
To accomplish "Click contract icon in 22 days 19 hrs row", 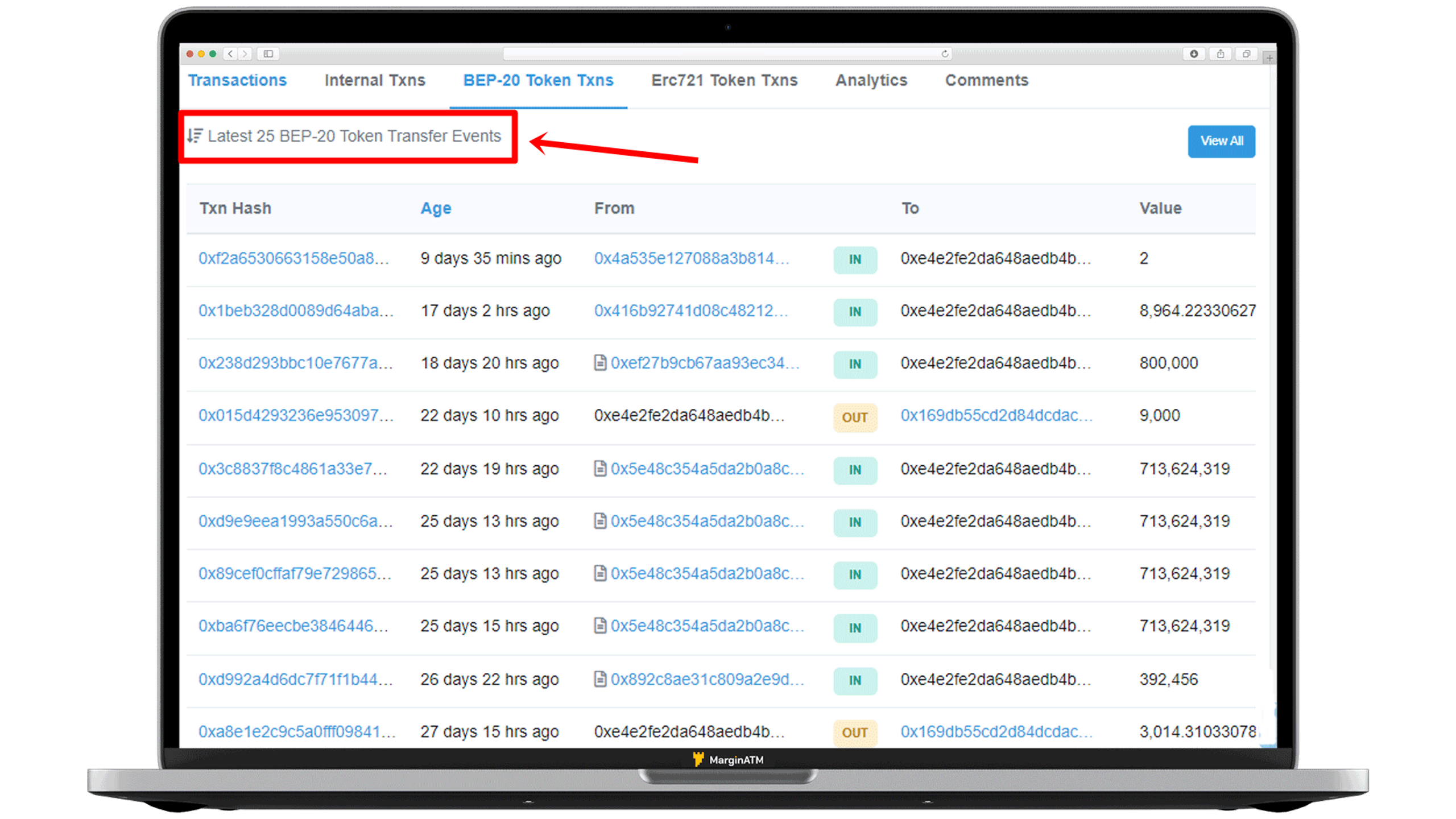I will [x=599, y=468].
